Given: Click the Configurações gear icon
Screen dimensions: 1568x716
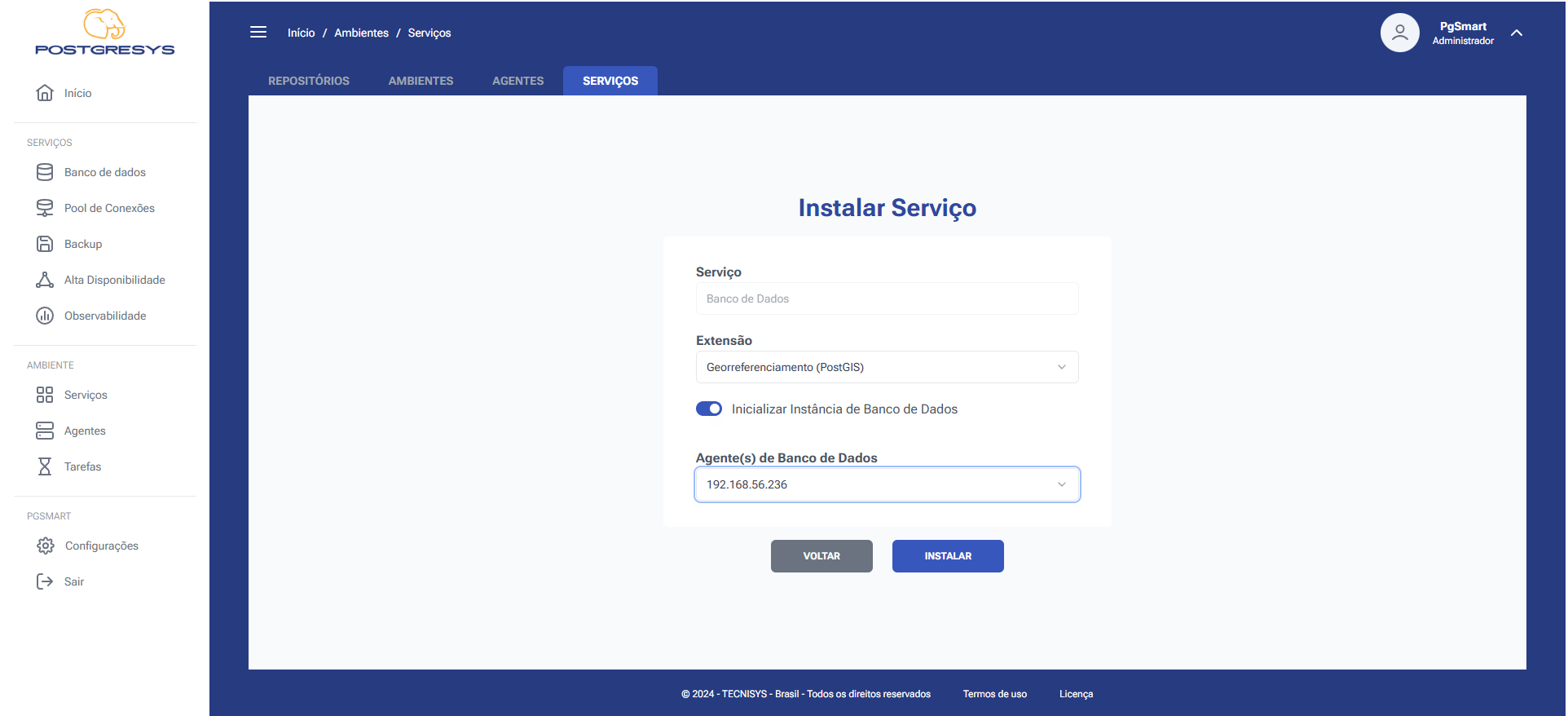Looking at the screenshot, I should coord(46,546).
